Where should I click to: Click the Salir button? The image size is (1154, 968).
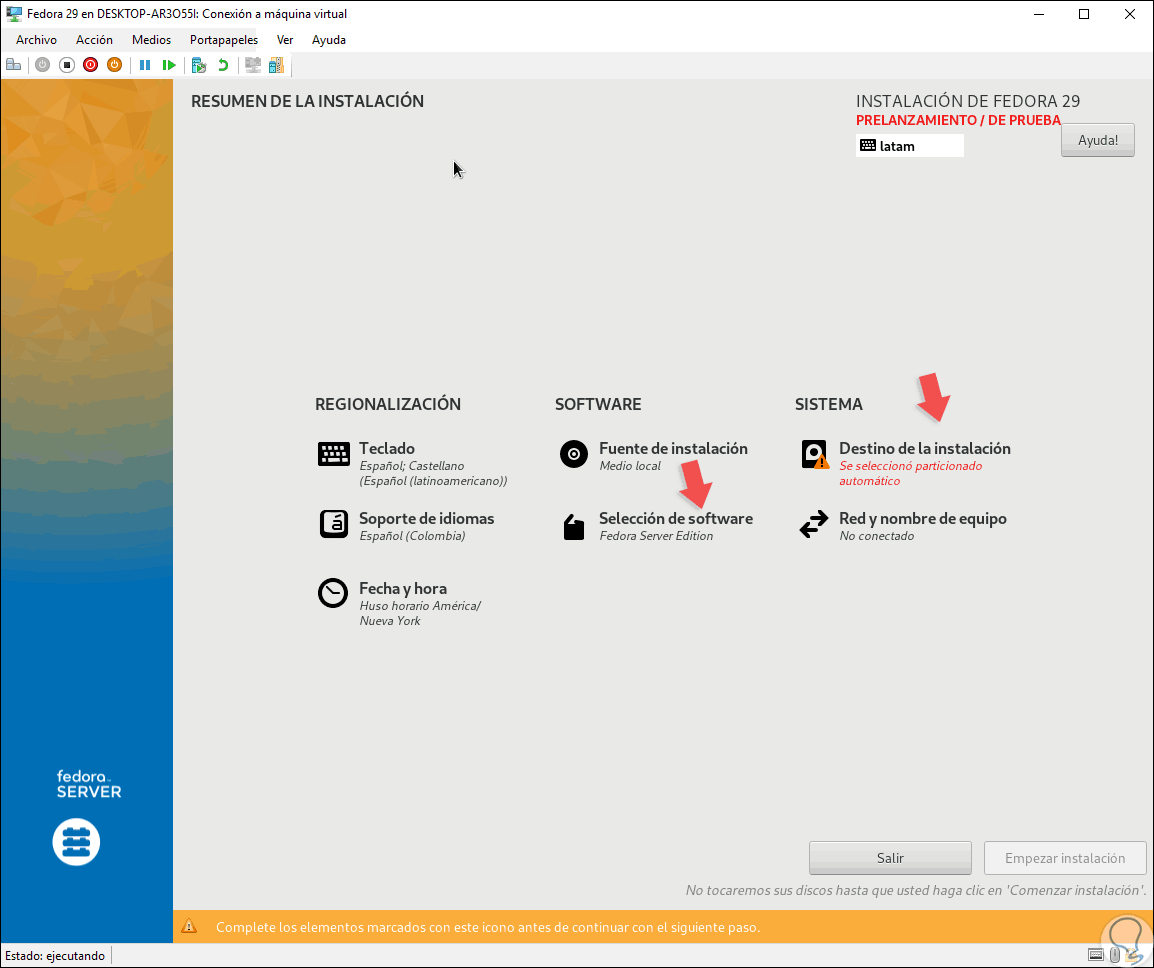click(x=890, y=858)
